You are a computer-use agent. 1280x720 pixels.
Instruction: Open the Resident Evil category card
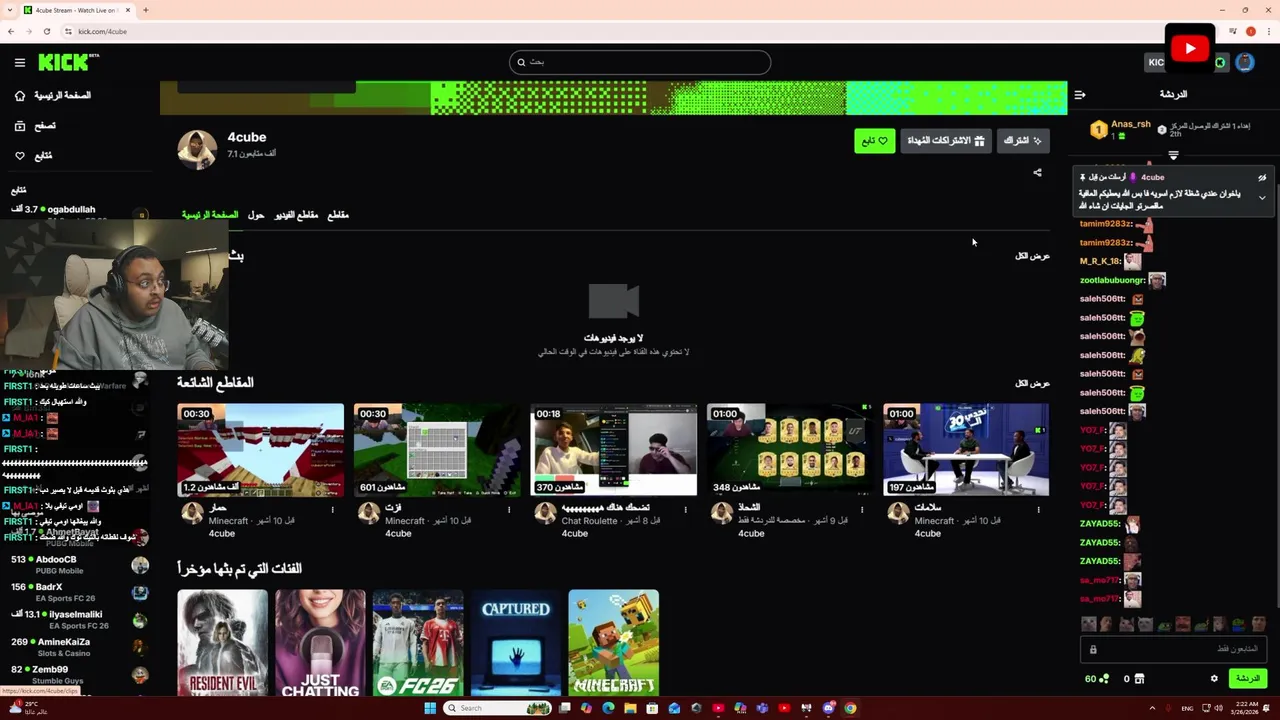pos(223,642)
